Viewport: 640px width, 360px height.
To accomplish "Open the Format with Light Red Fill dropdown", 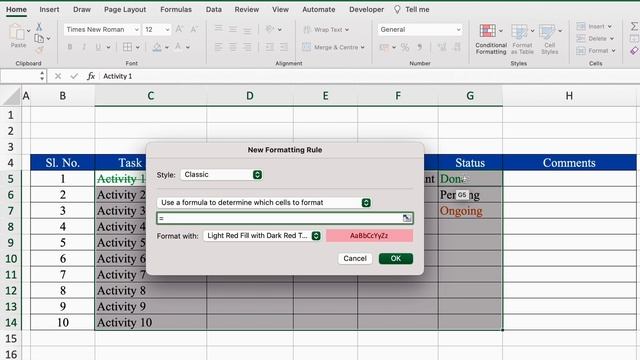I will click(x=262, y=236).
